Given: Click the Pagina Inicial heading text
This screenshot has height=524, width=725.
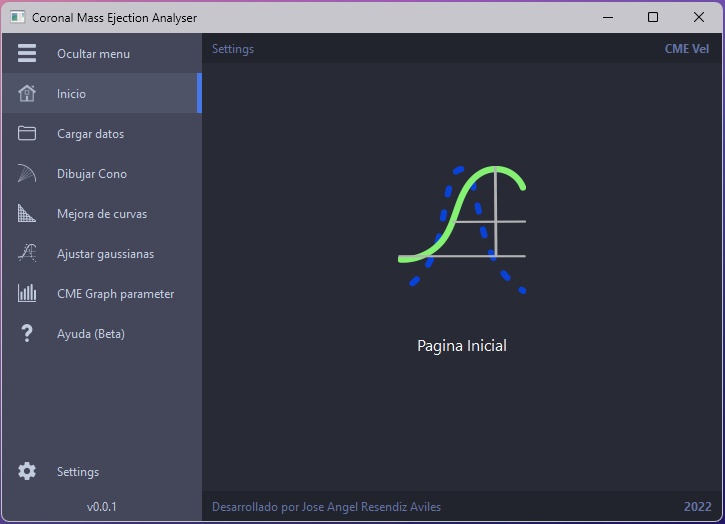Looking at the screenshot, I should pyautogui.click(x=462, y=346).
